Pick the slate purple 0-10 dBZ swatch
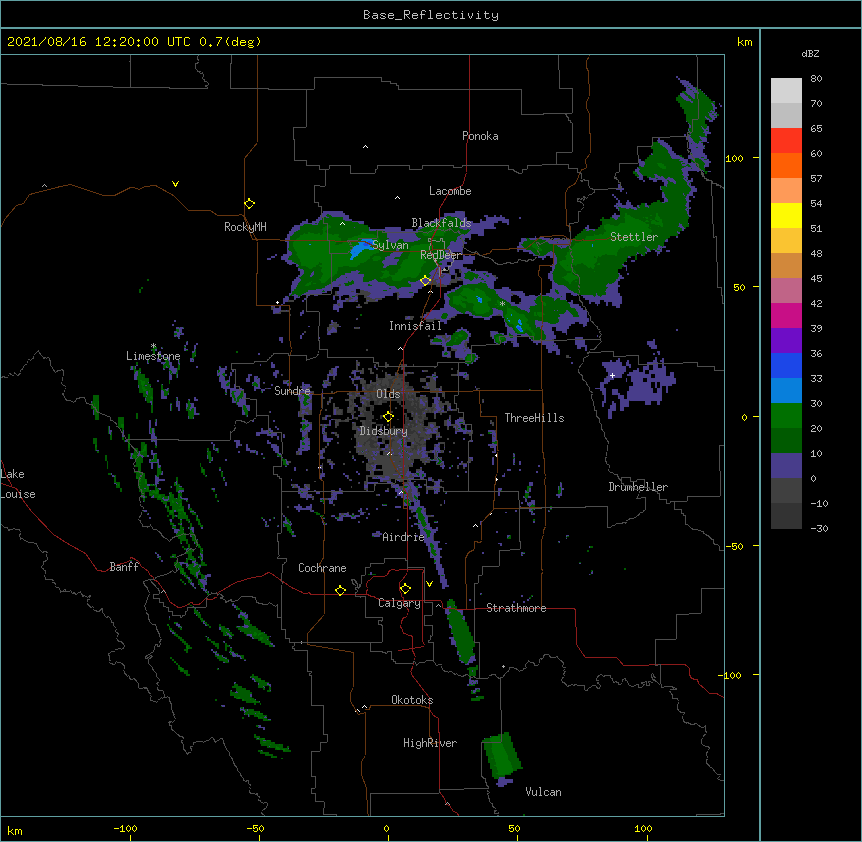The height and width of the screenshot is (842, 862). tap(786, 466)
